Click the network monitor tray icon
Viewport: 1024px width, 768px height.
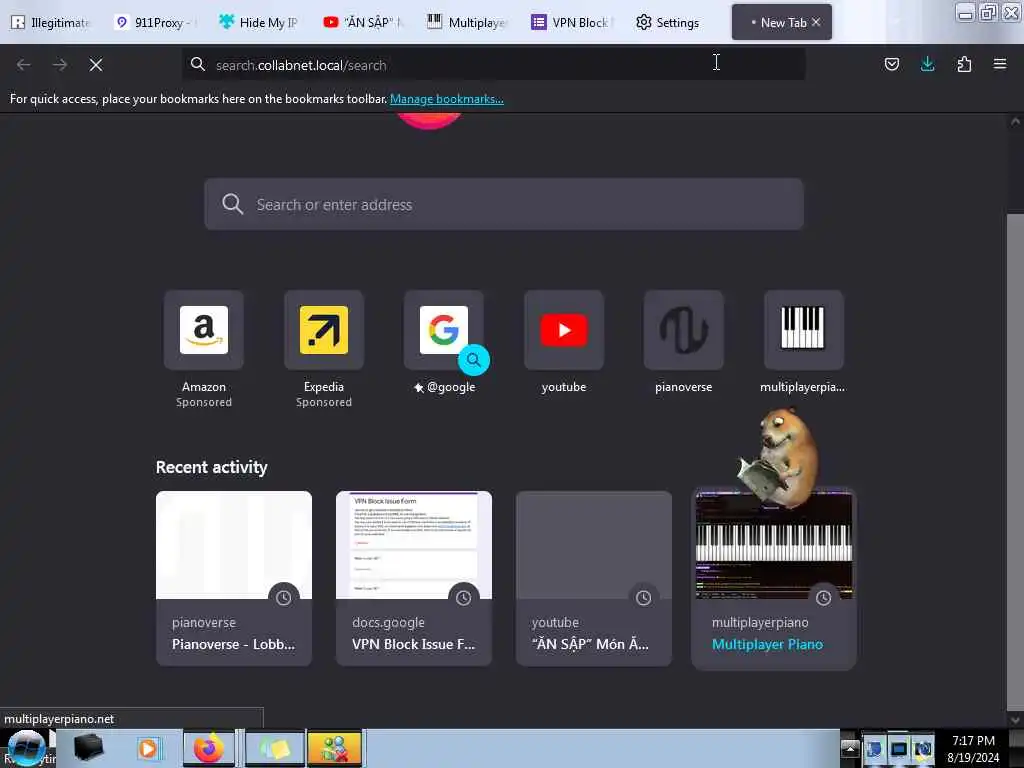point(899,748)
